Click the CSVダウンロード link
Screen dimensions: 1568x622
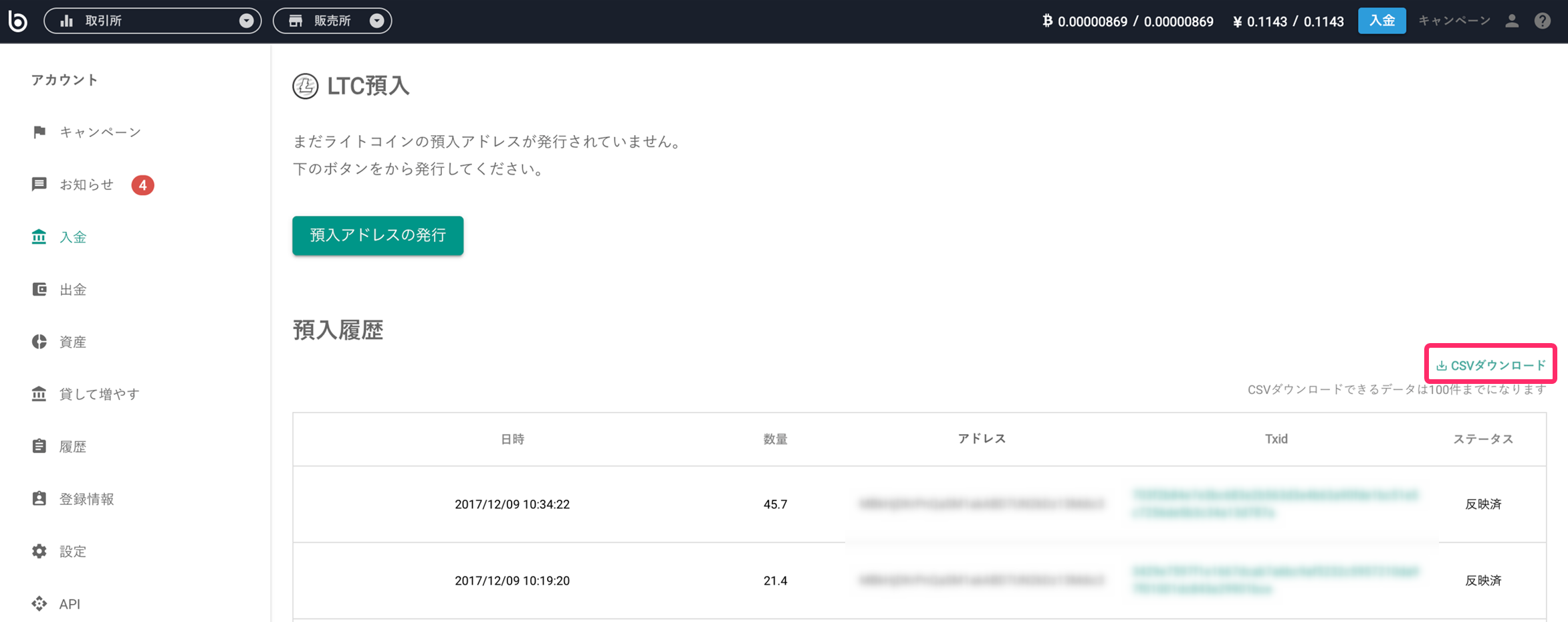[x=1490, y=365]
